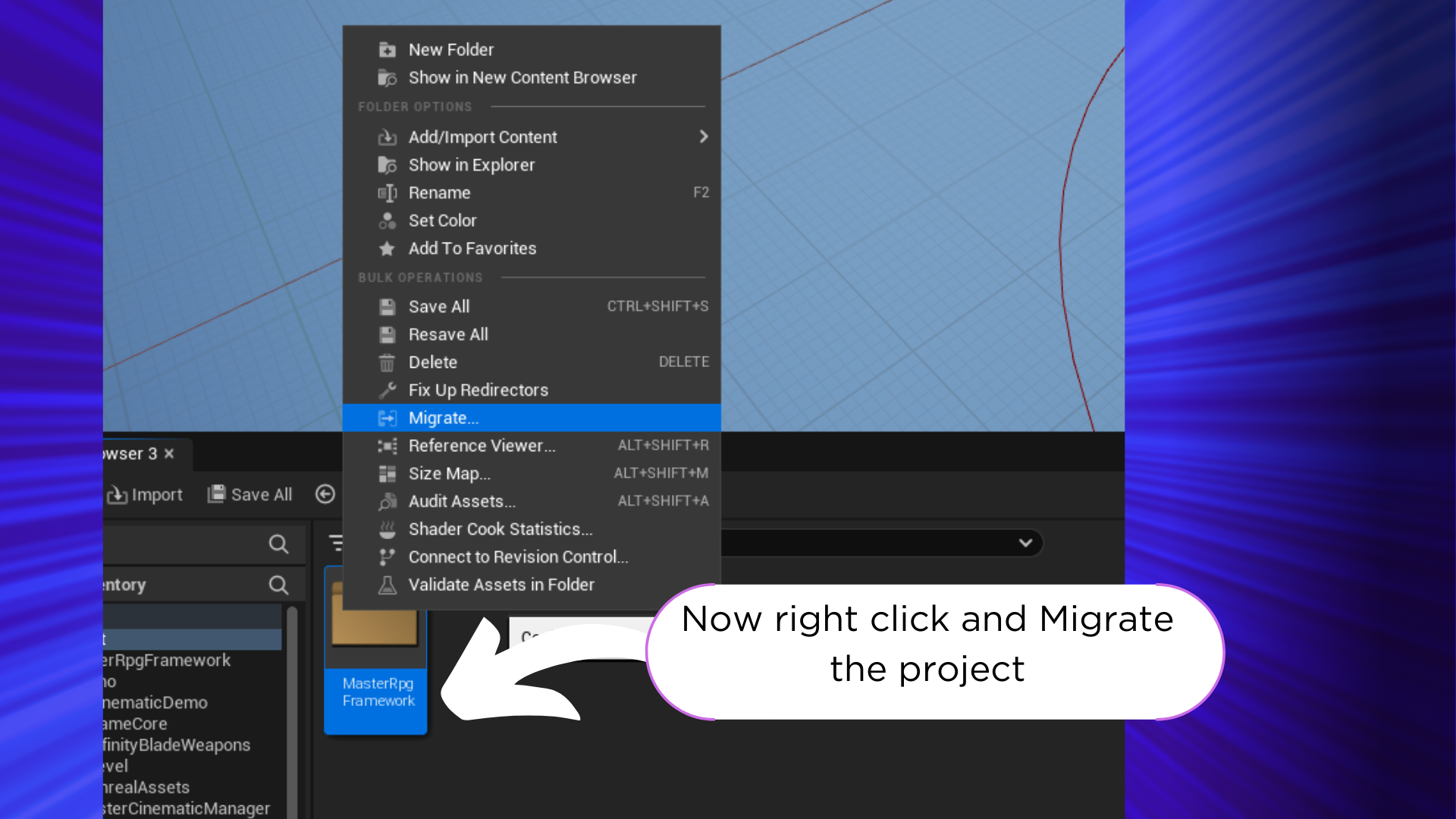Close the Content Browser 3 tab

[x=169, y=453]
